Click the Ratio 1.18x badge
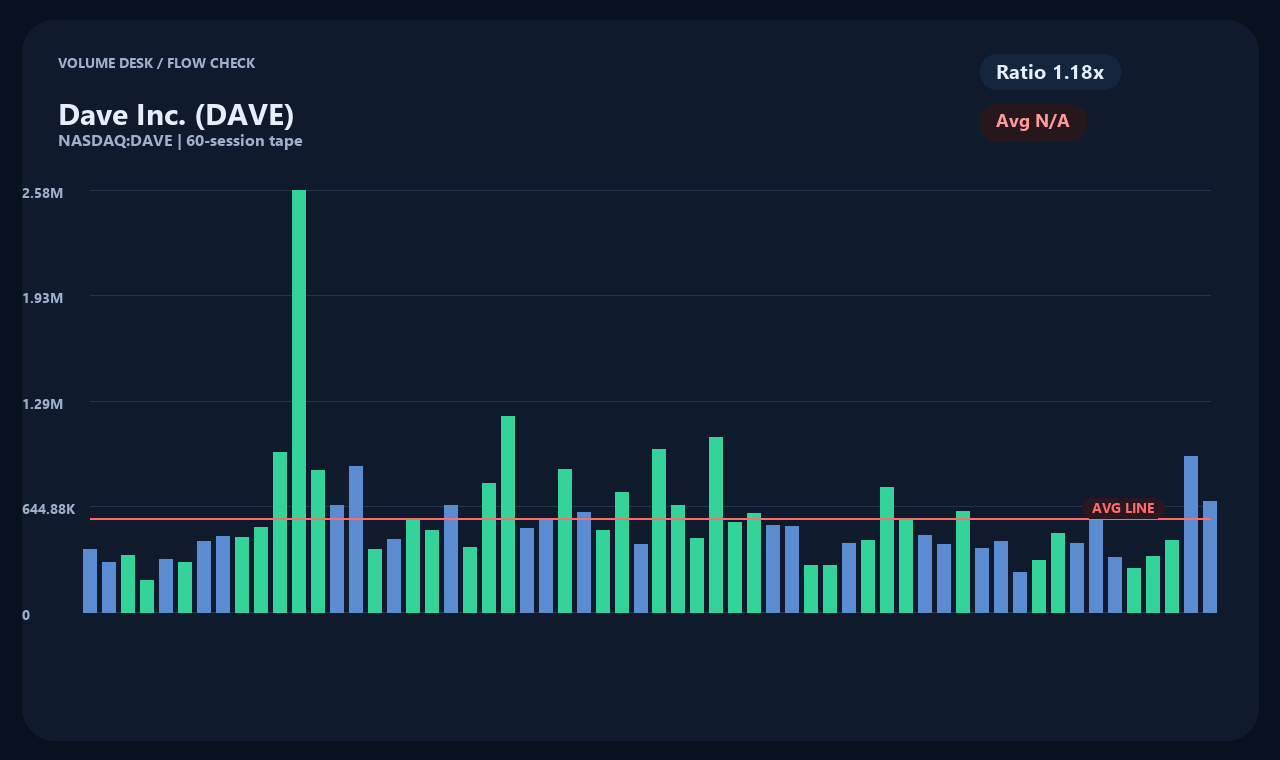This screenshot has height=760, width=1280. [x=1050, y=72]
